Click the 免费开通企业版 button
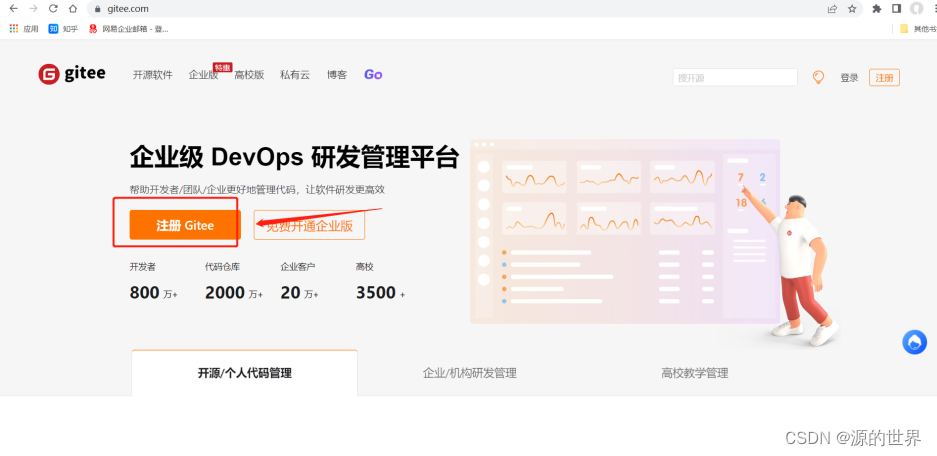 (x=309, y=225)
